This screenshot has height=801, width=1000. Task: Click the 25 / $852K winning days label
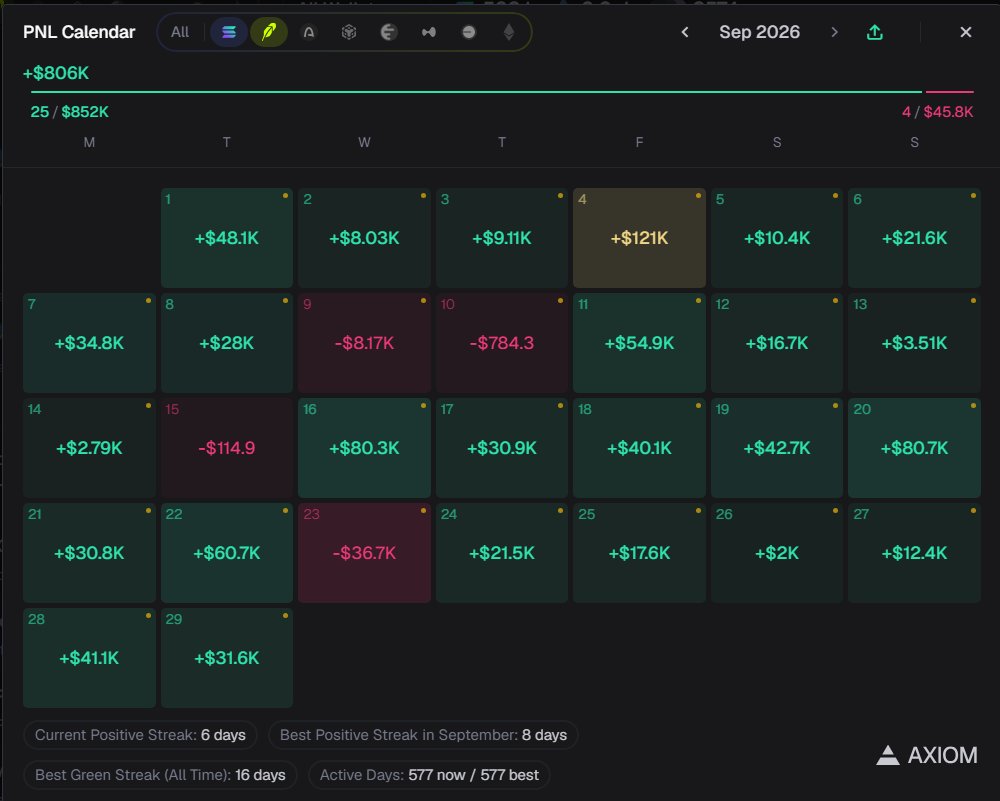pos(70,112)
